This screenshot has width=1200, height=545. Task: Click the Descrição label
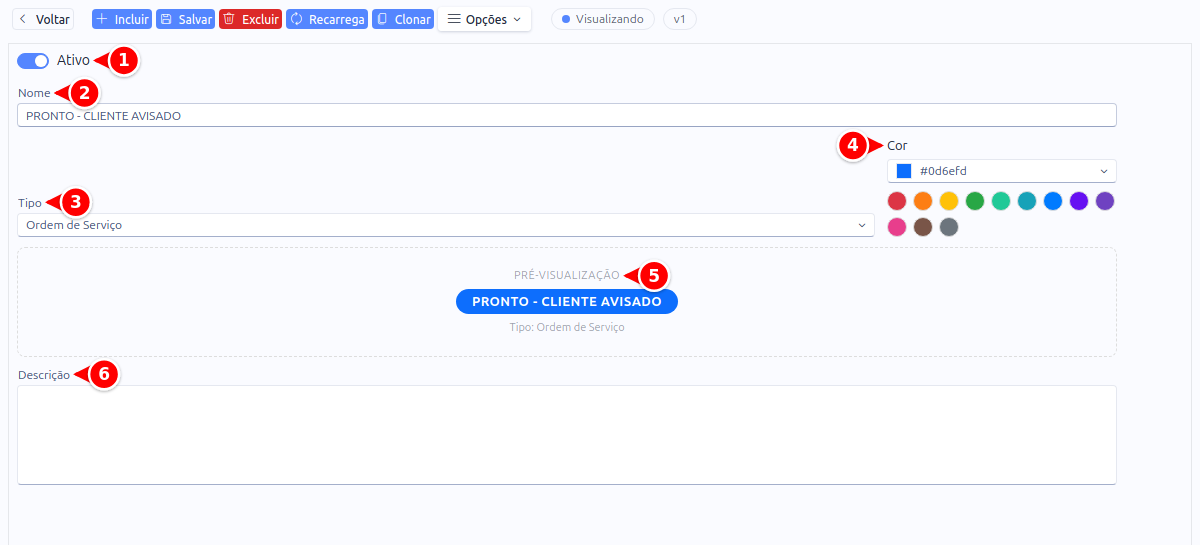point(44,375)
